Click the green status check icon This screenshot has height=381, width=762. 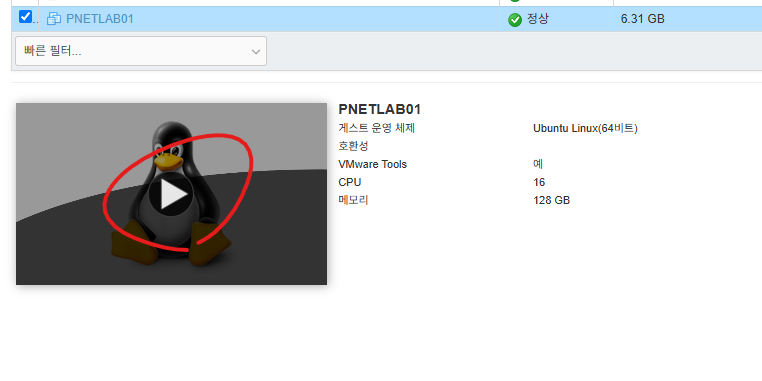515,20
